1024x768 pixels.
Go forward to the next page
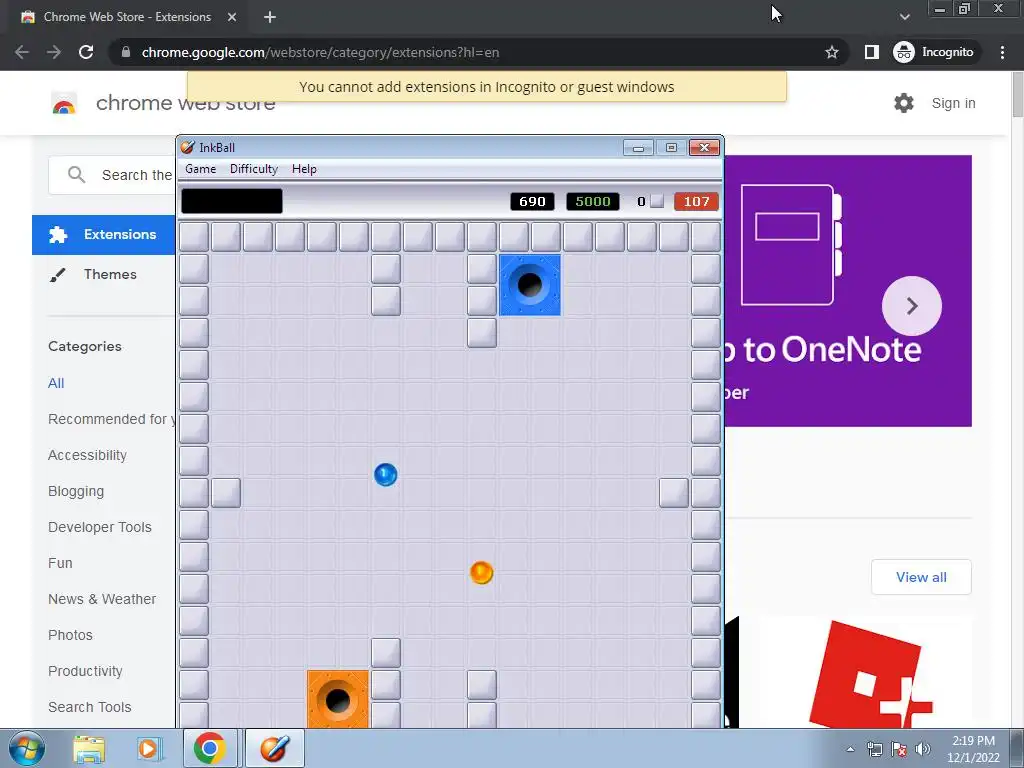coord(54,52)
